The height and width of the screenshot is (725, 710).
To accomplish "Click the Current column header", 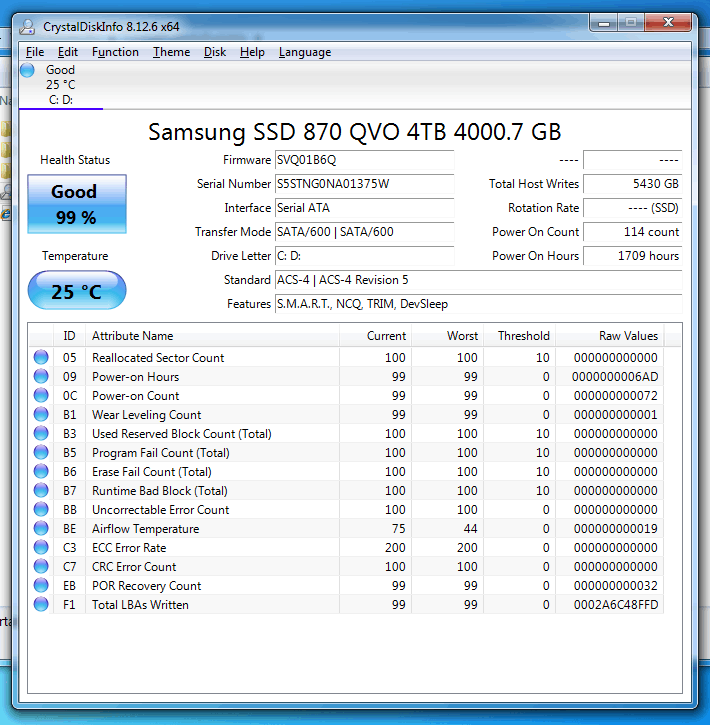I will pos(375,336).
